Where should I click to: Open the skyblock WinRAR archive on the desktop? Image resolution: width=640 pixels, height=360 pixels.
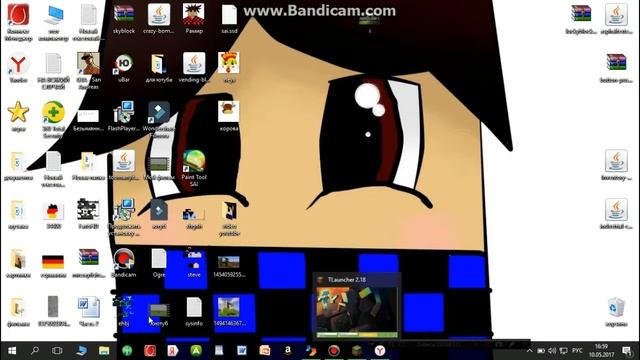124,18
